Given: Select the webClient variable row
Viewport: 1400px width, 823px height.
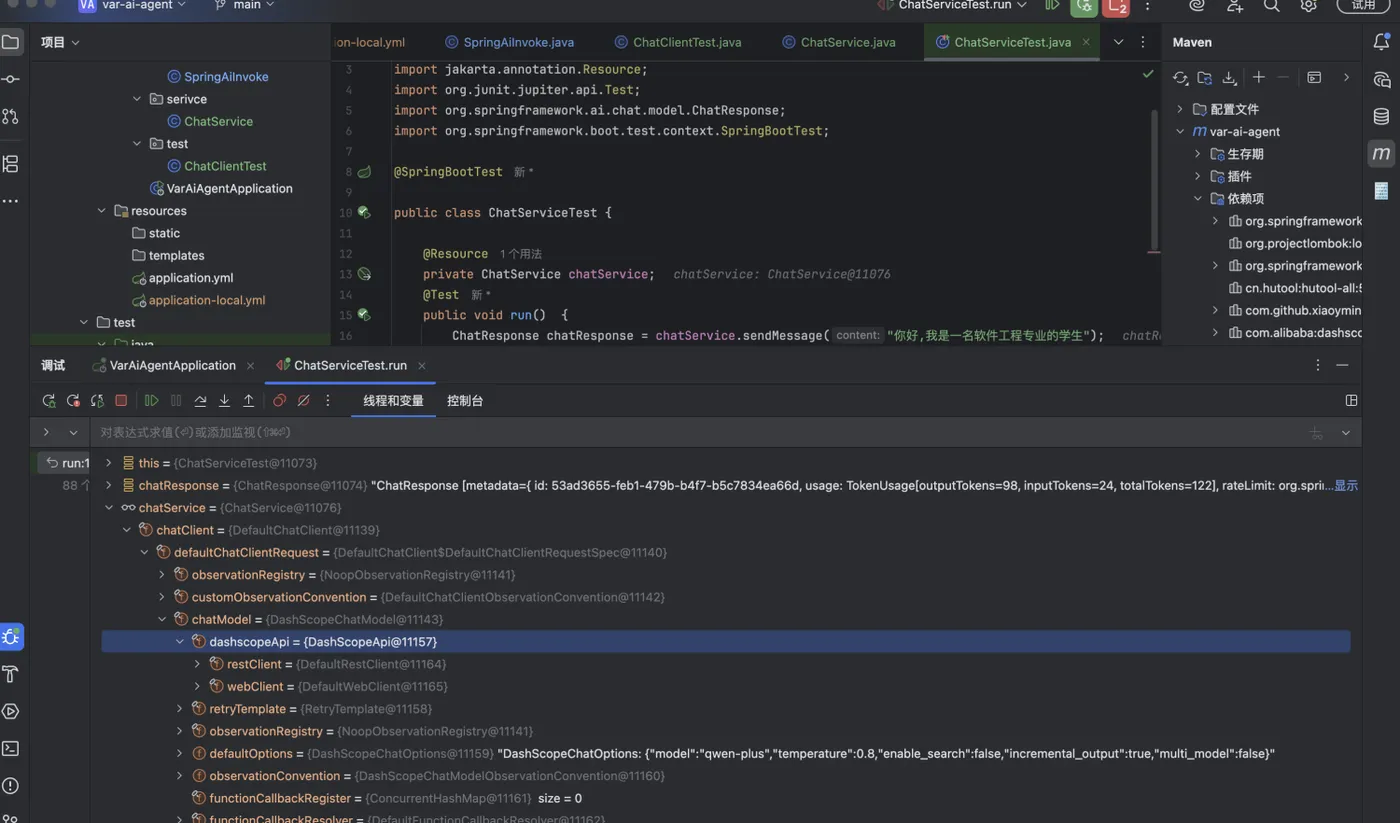Looking at the screenshot, I should (726, 686).
